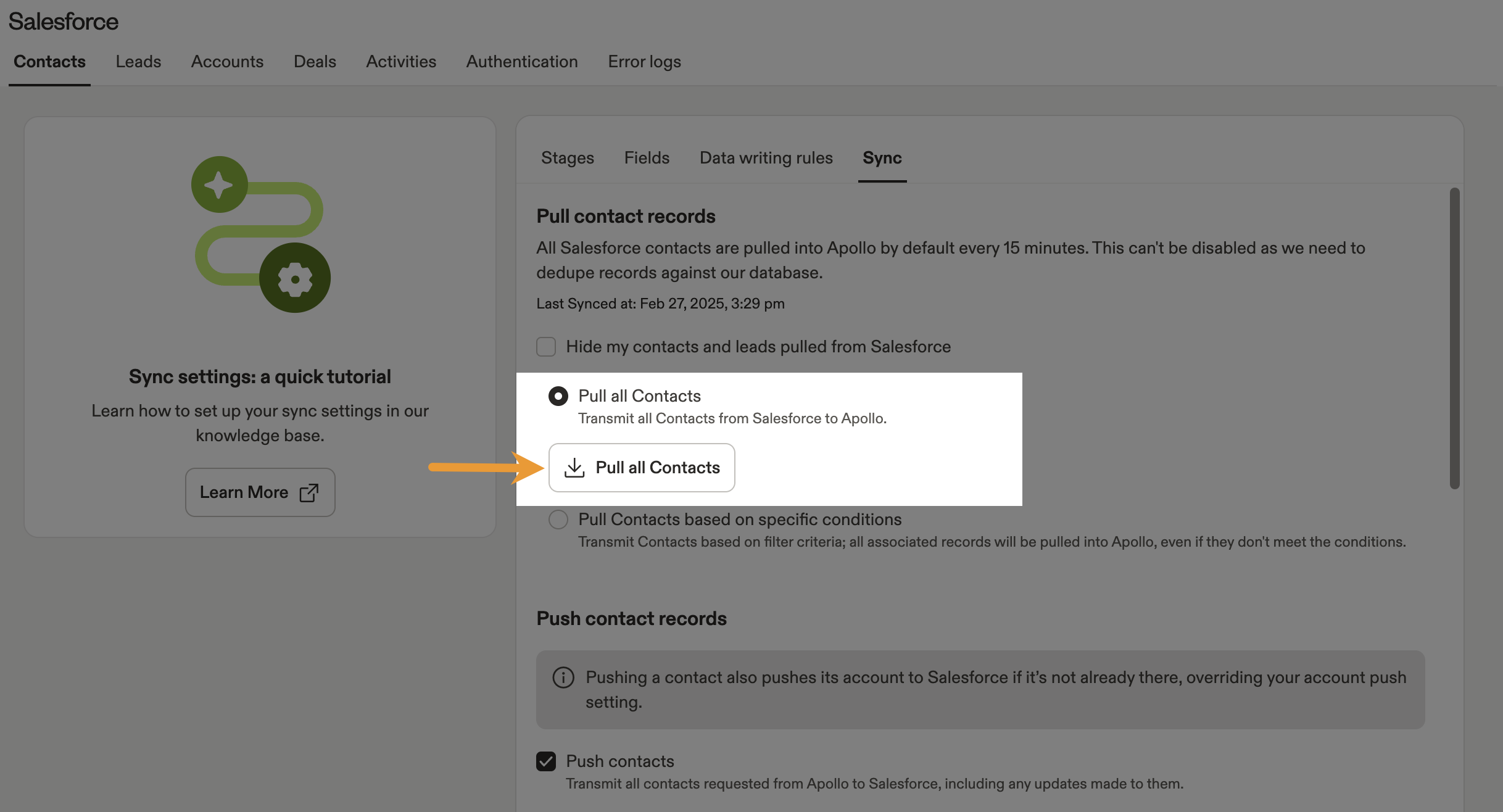Click the Sync settings: a quick tutorial heading
Viewport: 1503px width, 812px height.
click(260, 376)
